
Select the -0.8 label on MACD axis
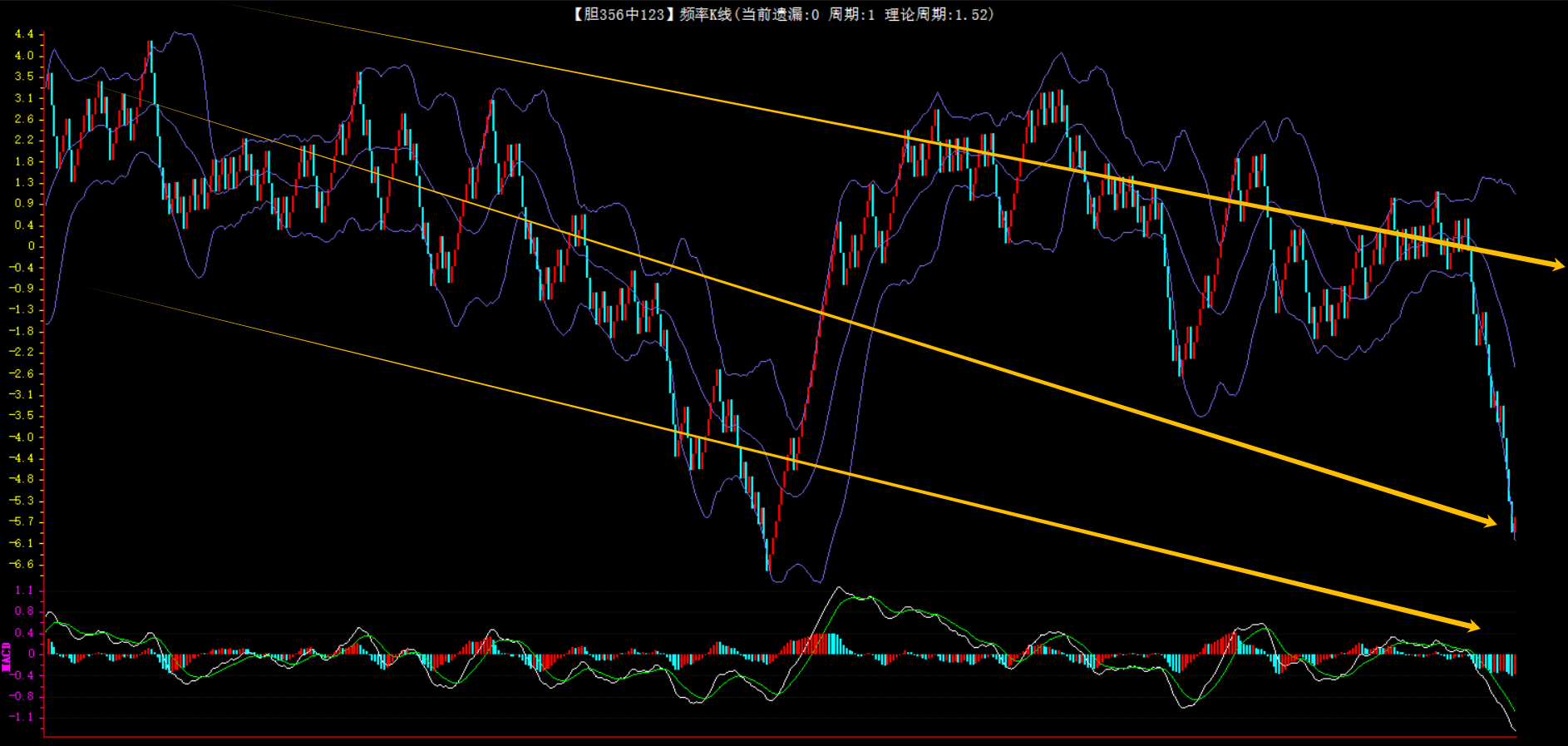pyautogui.click(x=22, y=696)
